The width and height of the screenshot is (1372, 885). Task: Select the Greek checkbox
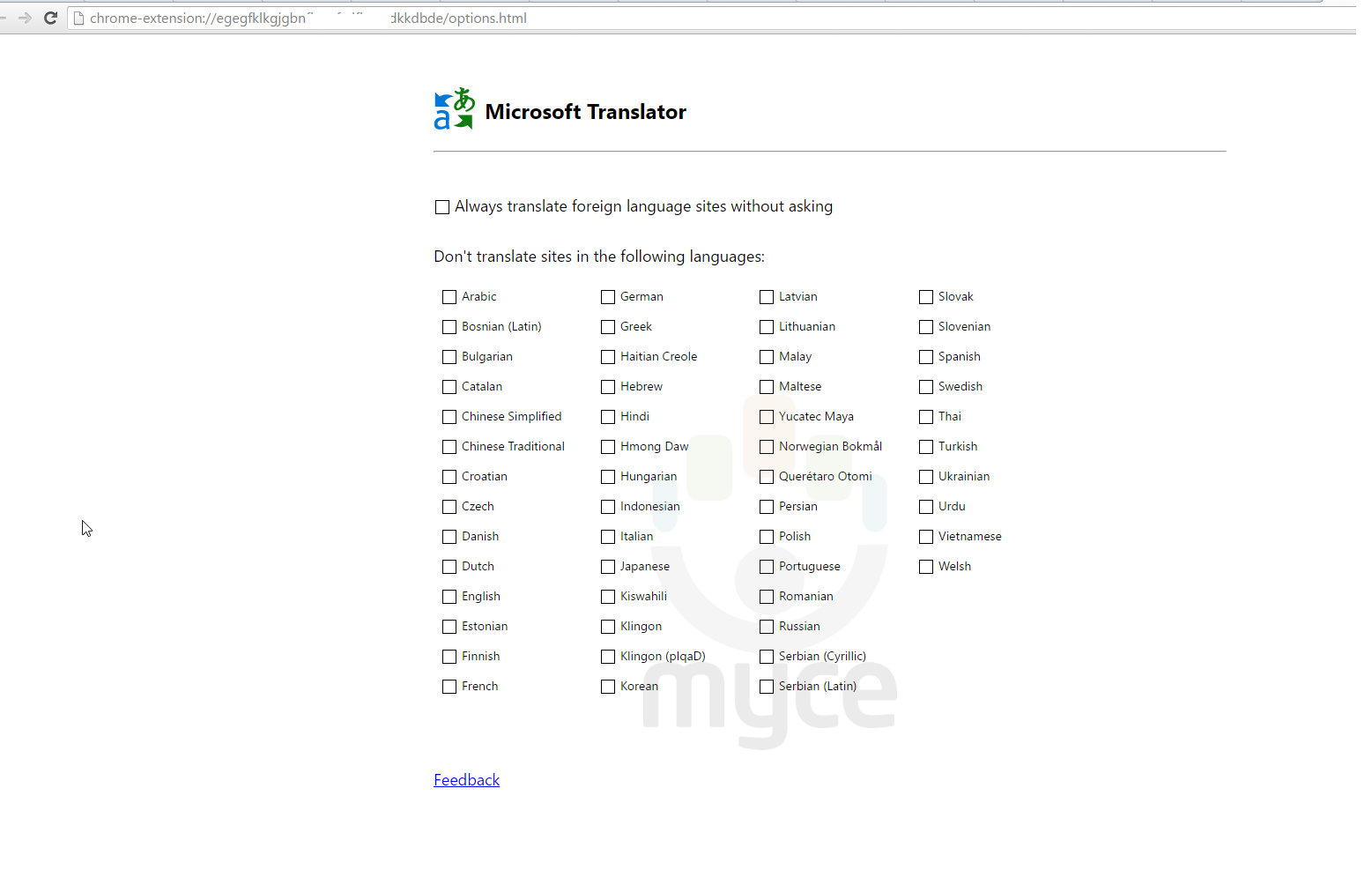[x=608, y=327]
